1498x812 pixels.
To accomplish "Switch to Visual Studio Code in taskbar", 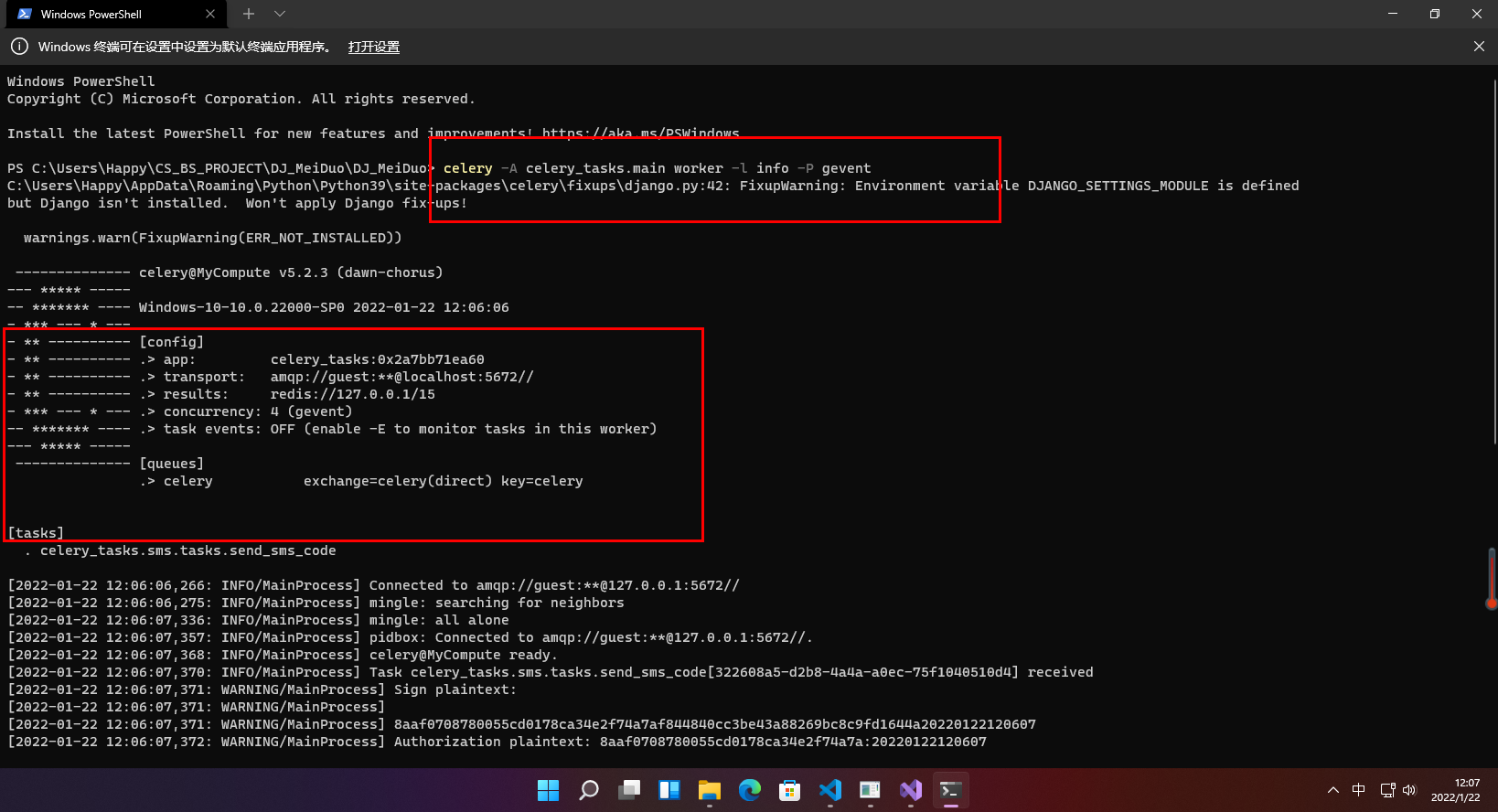I will pyautogui.click(x=830, y=790).
